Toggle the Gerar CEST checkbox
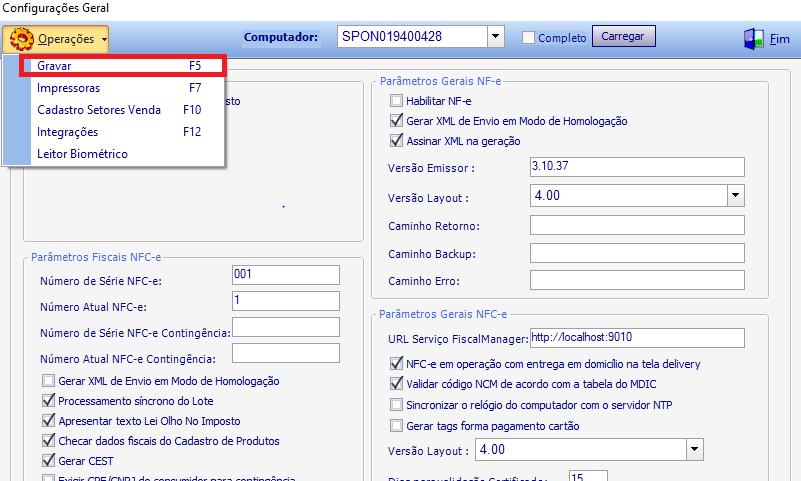 pos(49,460)
